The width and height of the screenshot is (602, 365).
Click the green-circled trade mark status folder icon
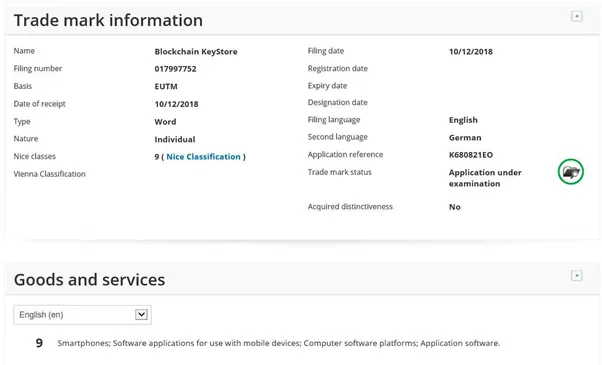pos(571,172)
